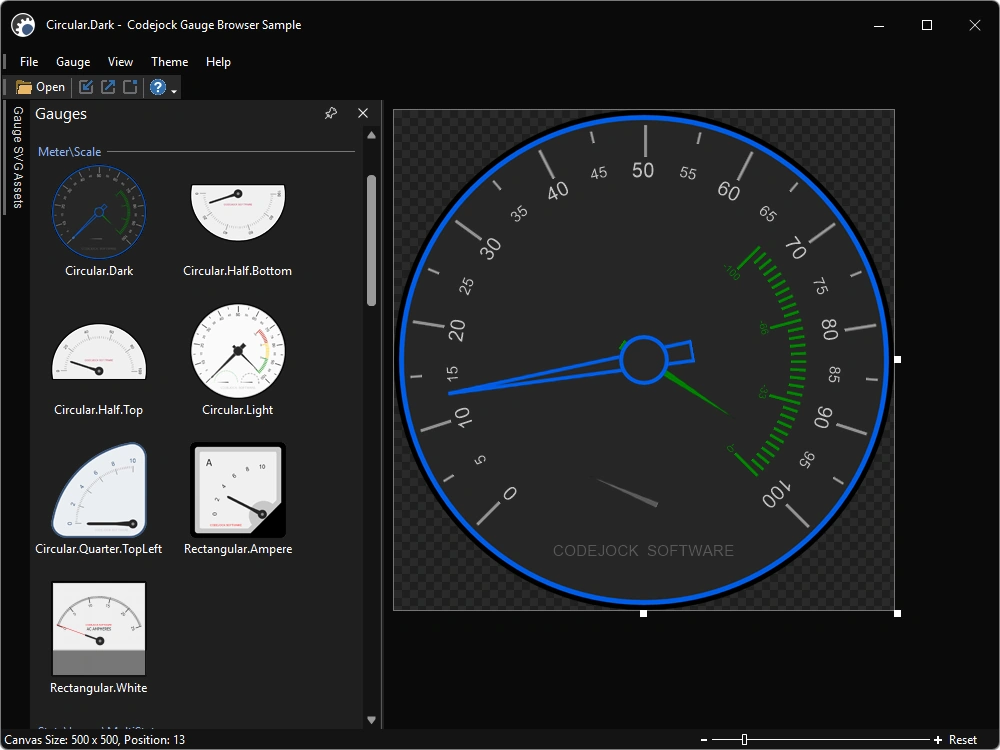Open the Theme menu
Screen dimensions: 1000x750
coord(169,62)
